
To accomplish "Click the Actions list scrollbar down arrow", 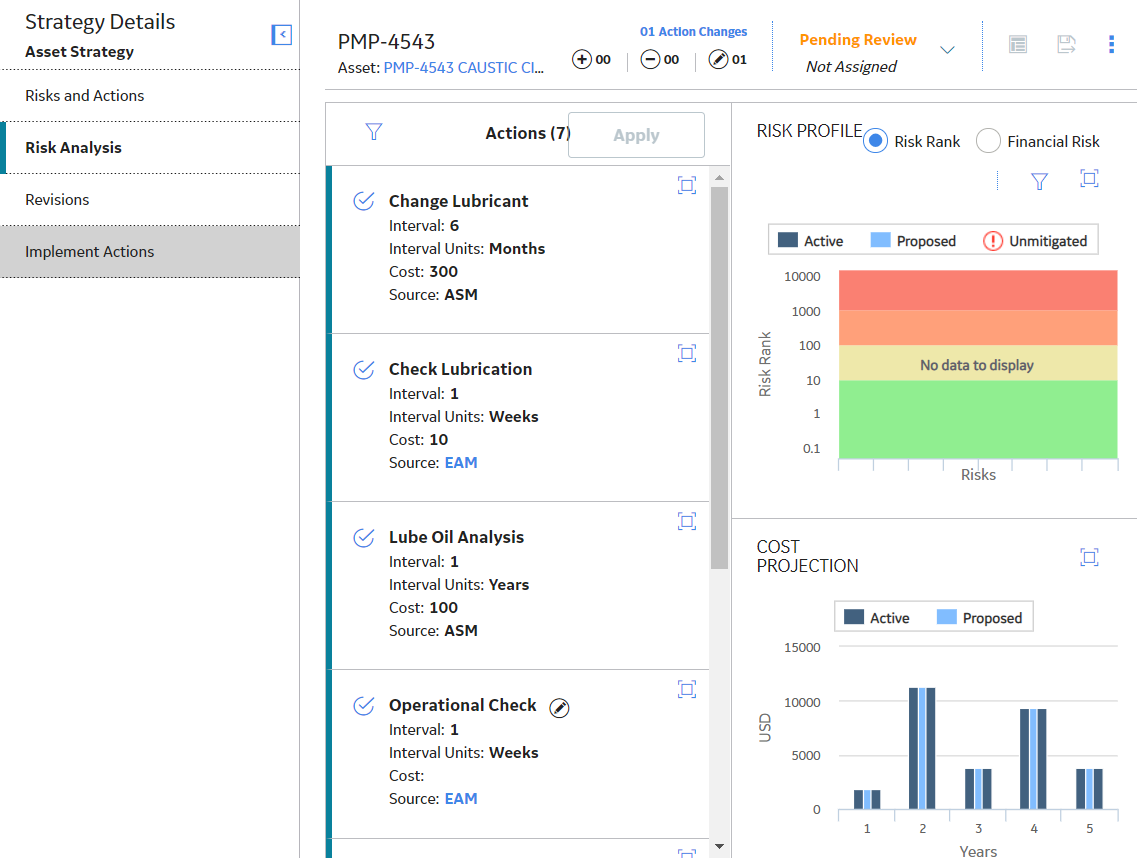I will [x=719, y=846].
